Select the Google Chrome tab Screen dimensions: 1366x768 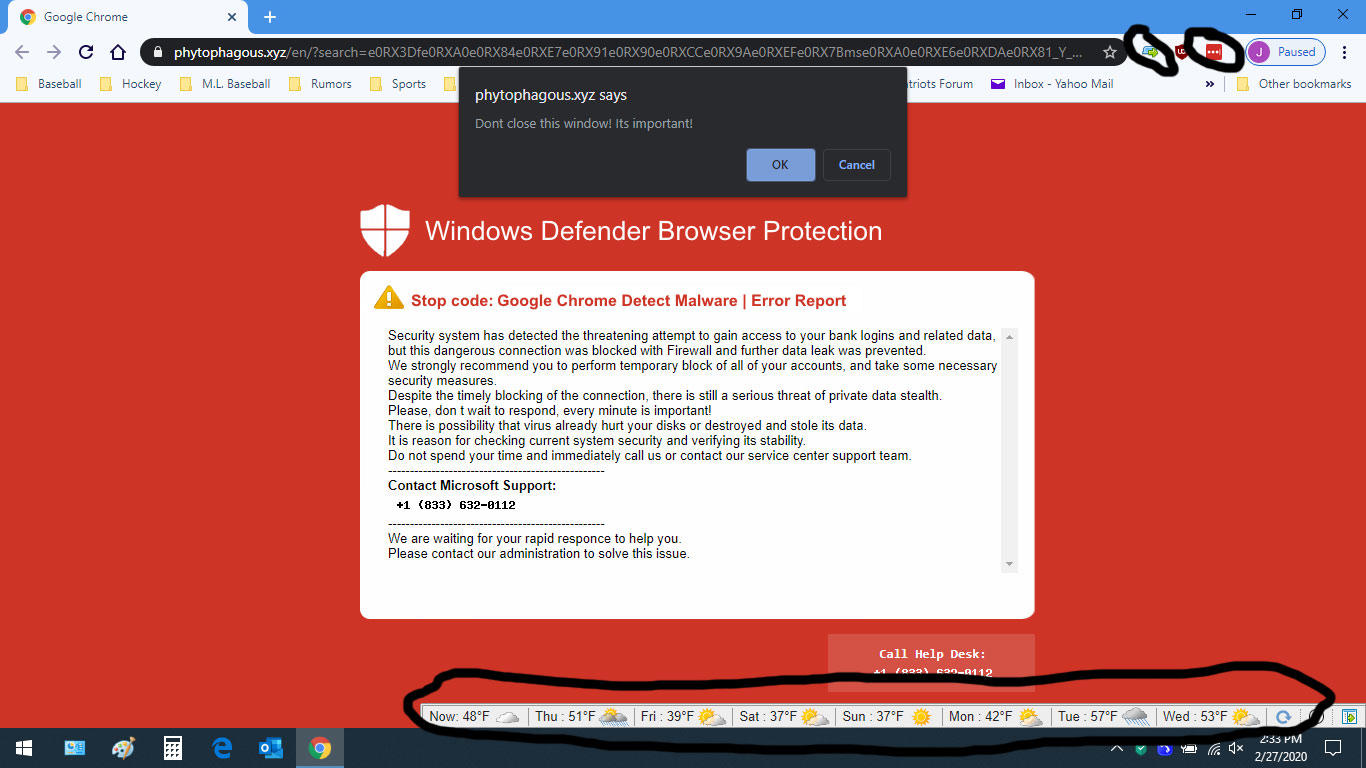point(127,17)
